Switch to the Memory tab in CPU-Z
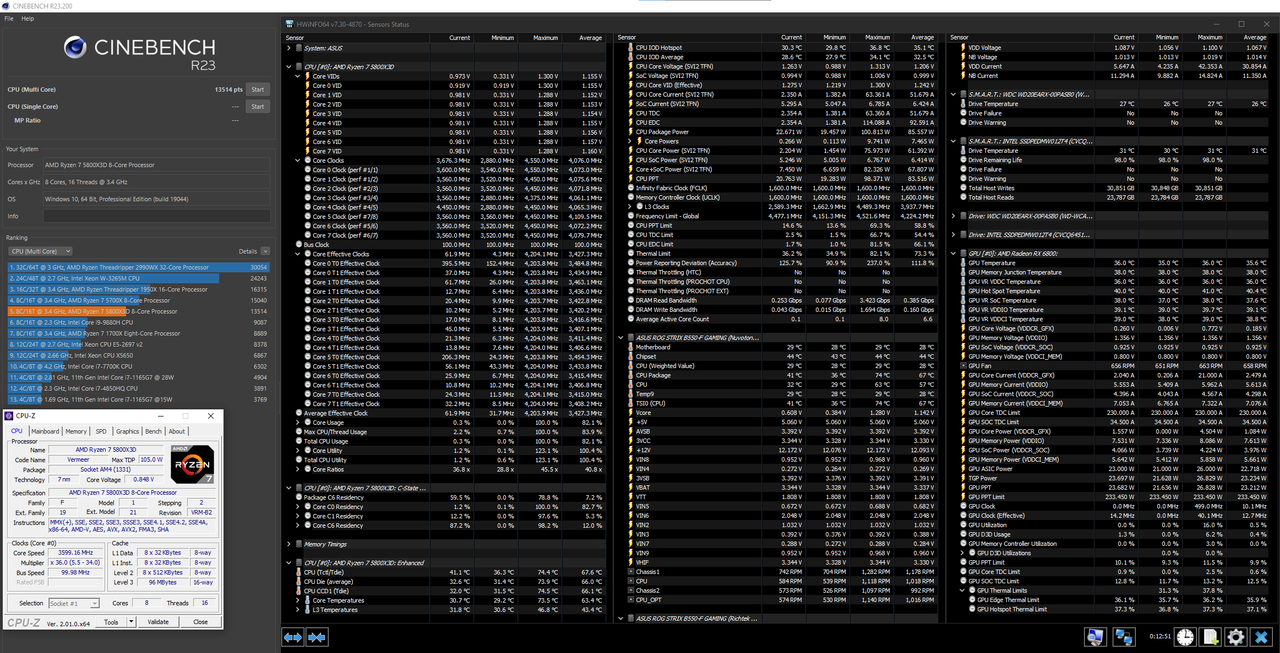This screenshot has height=653, width=1280. pyautogui.click(x=76, y=431)
